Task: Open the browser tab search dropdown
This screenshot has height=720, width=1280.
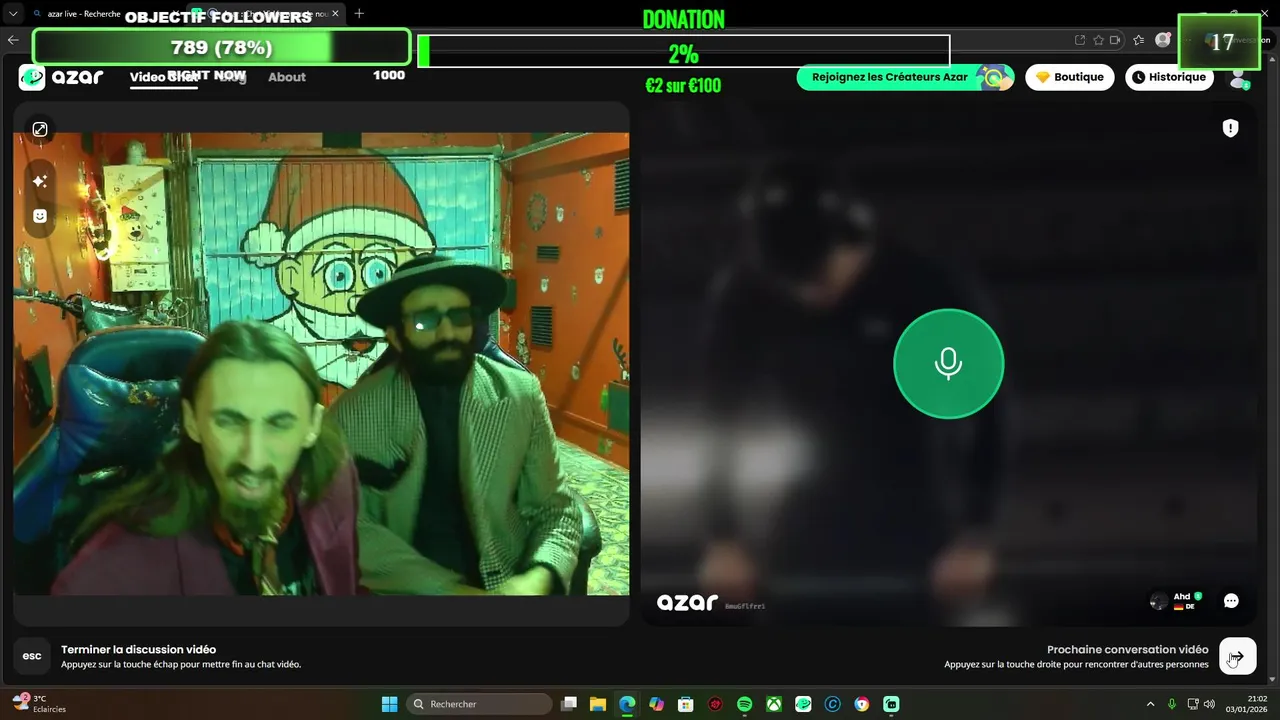Action: 13,14
